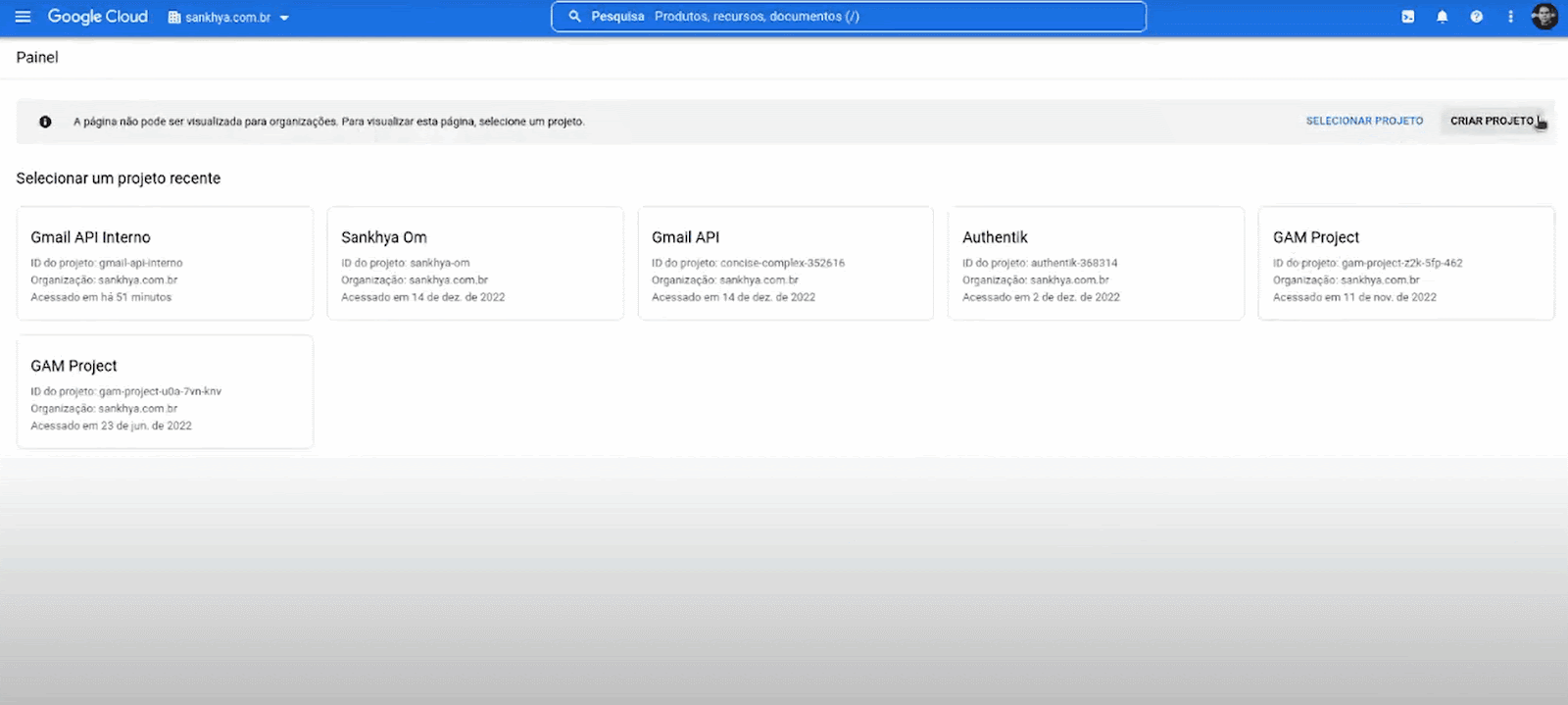Screen dimensions: 1568x705
Task: Click 'ID do projeto: sankhya-om' text
Action: tap(406, 263)
